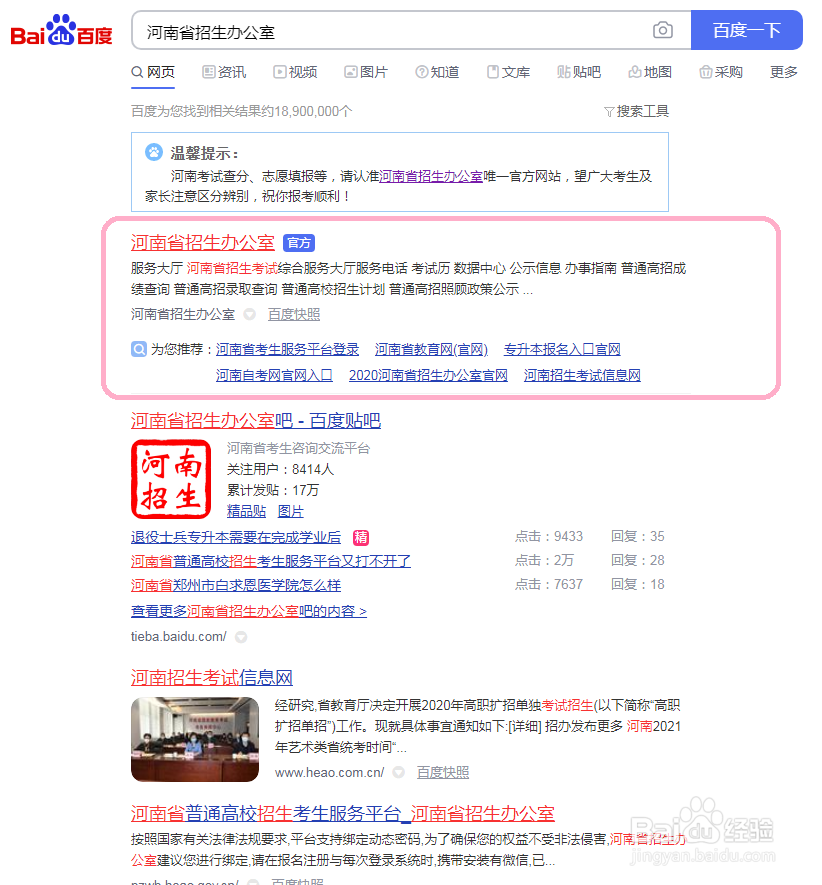Open the 知道 tab
Viewport: 822px width, 885px height.
[x=437, y=72]
